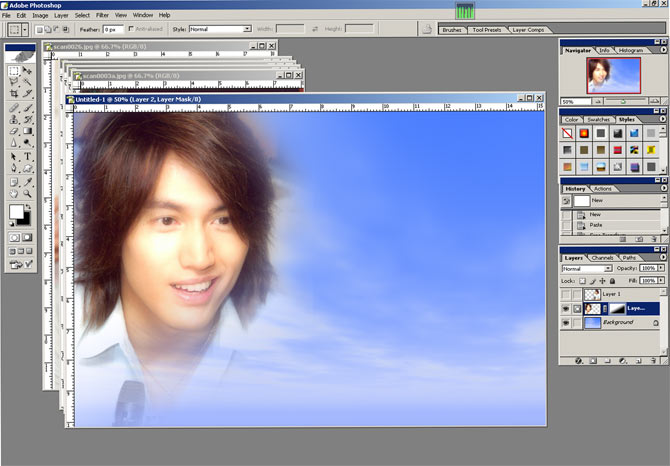Open the Navigator panel flyout menu arrow

pyautogui.click(x=663, y=50)
